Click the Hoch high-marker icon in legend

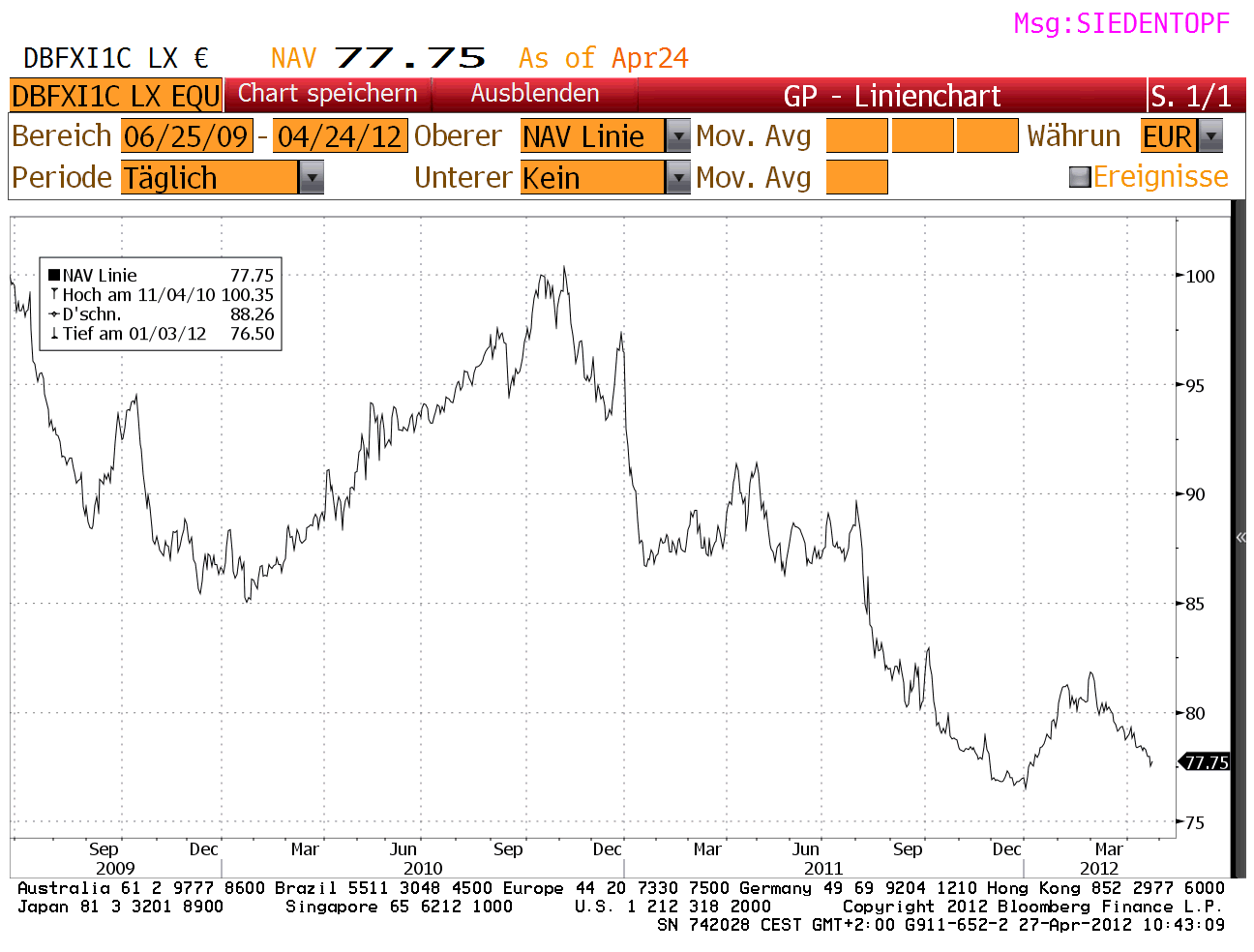coord(54,294)
